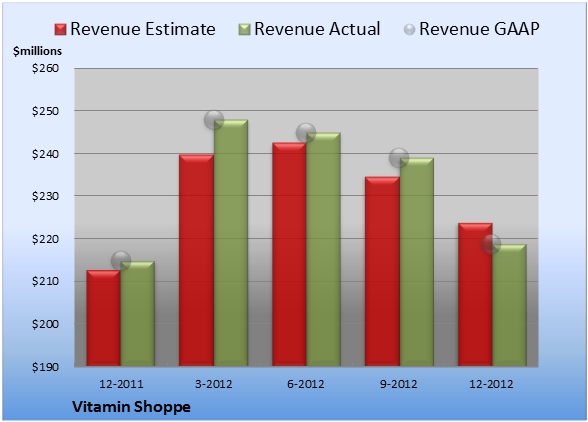Click the '$250' y-axis value

click(45, 111)
